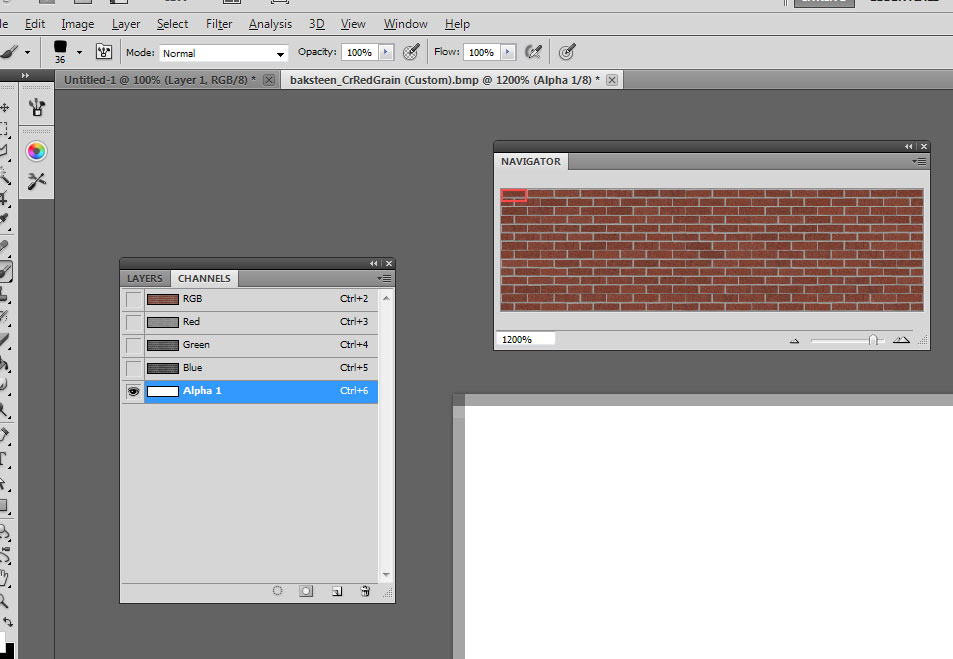Click Load channel as selection icon
The image size is (953, 659).
(x=278, y=591)
